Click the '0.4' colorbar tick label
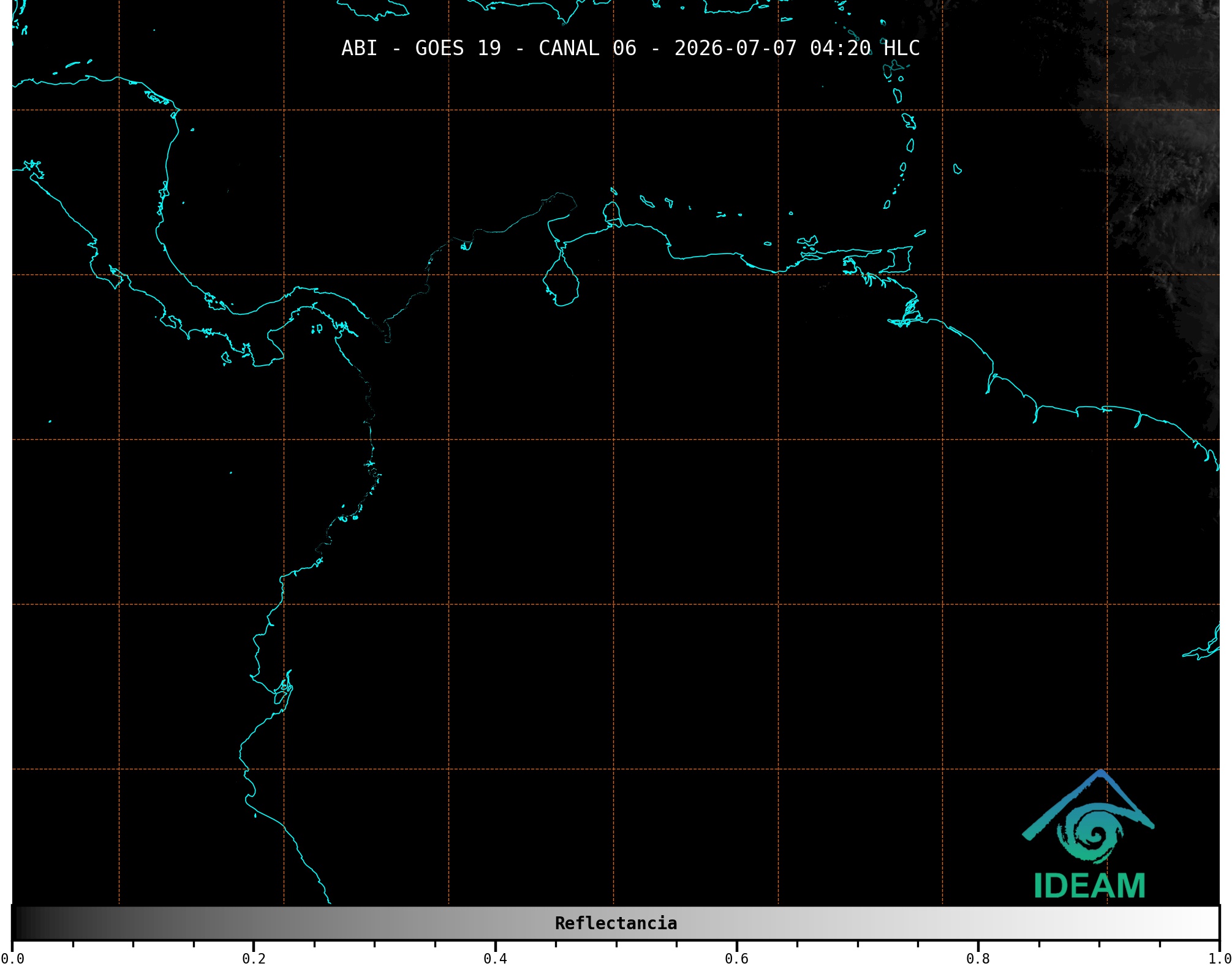This screenshot has width=1232, height=966. (495, 959)
